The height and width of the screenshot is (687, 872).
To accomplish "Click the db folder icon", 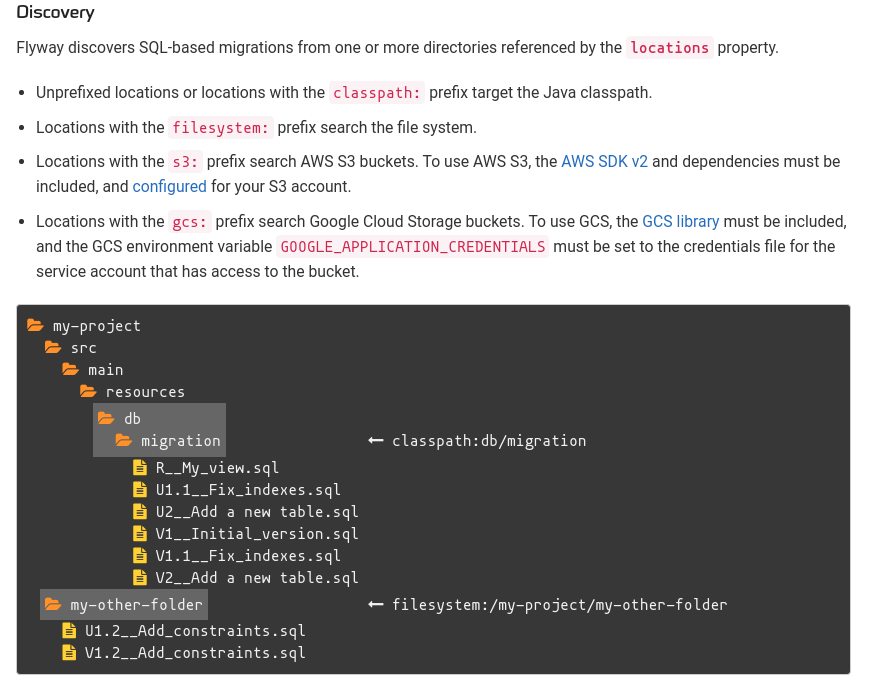I will (106, 418).
